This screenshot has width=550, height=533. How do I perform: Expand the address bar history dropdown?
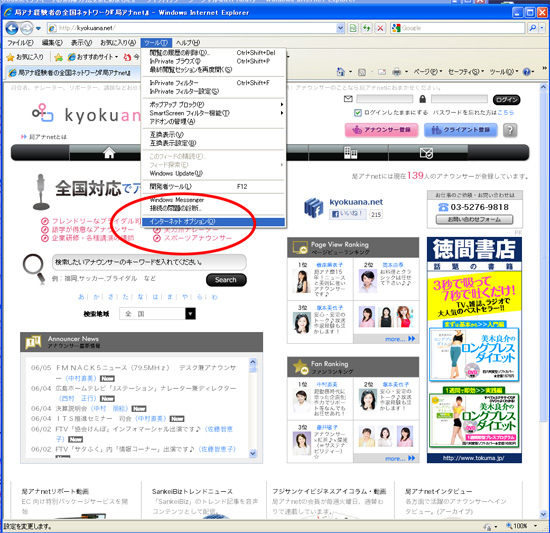point(340,28)
